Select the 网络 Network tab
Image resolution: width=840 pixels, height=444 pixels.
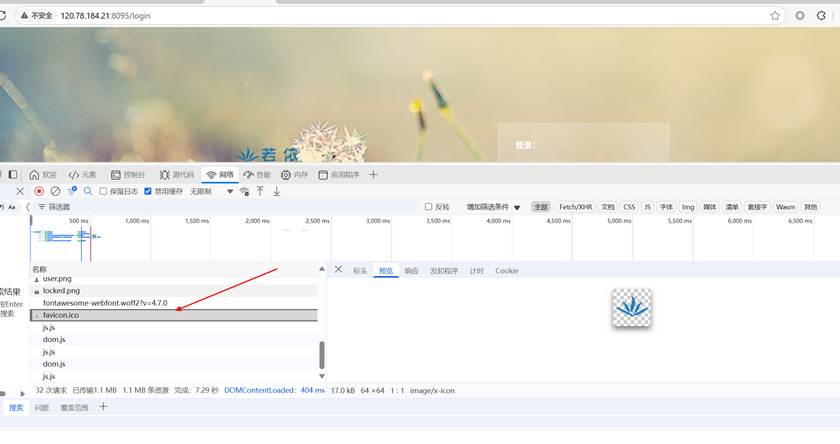(x=220, y=175)
